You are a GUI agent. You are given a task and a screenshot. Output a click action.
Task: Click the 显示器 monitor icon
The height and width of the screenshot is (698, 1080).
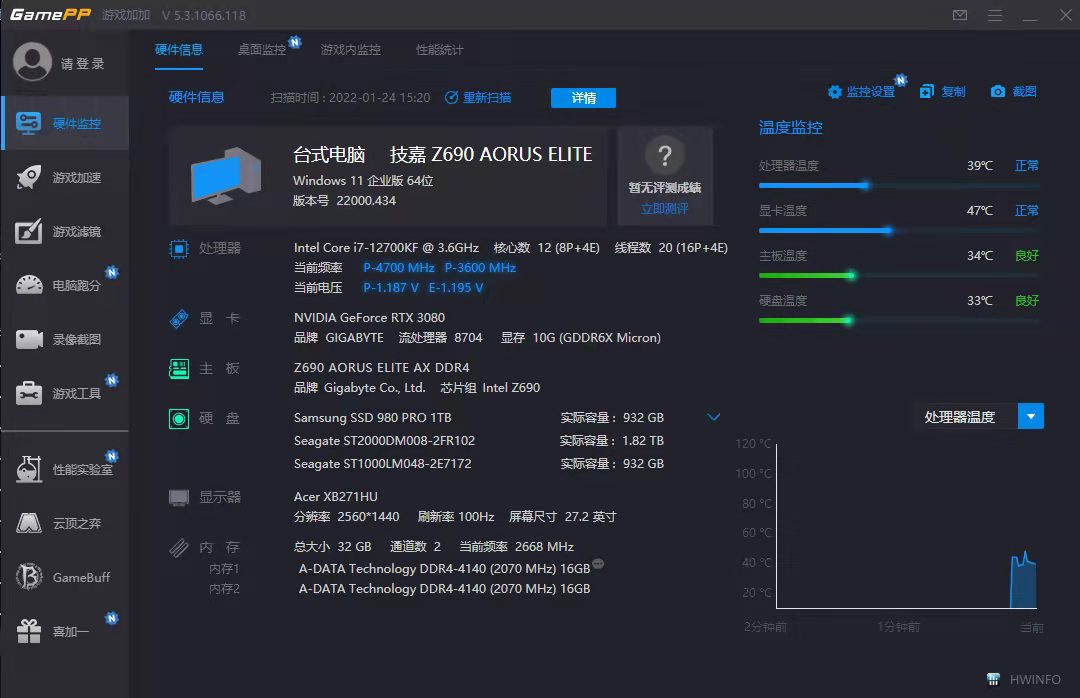point(178,497)
